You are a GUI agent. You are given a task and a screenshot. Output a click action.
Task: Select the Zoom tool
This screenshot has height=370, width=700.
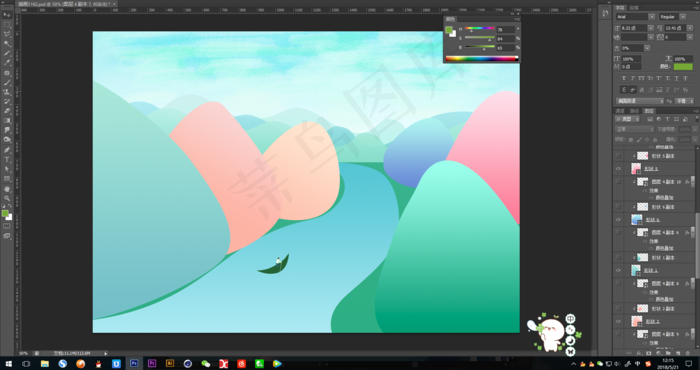[7, 198]
